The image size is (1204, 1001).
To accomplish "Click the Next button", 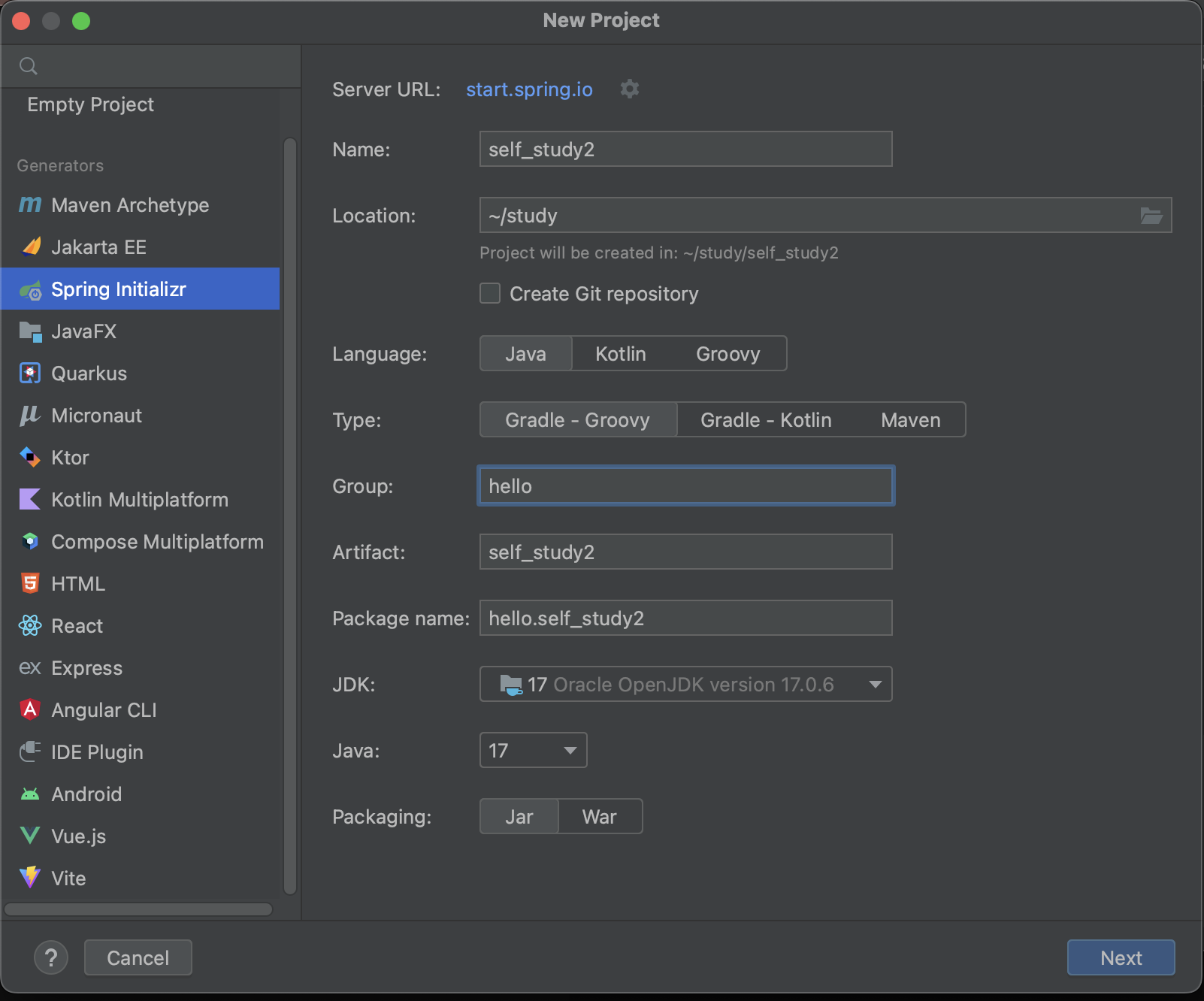I will click(1121, 957).
